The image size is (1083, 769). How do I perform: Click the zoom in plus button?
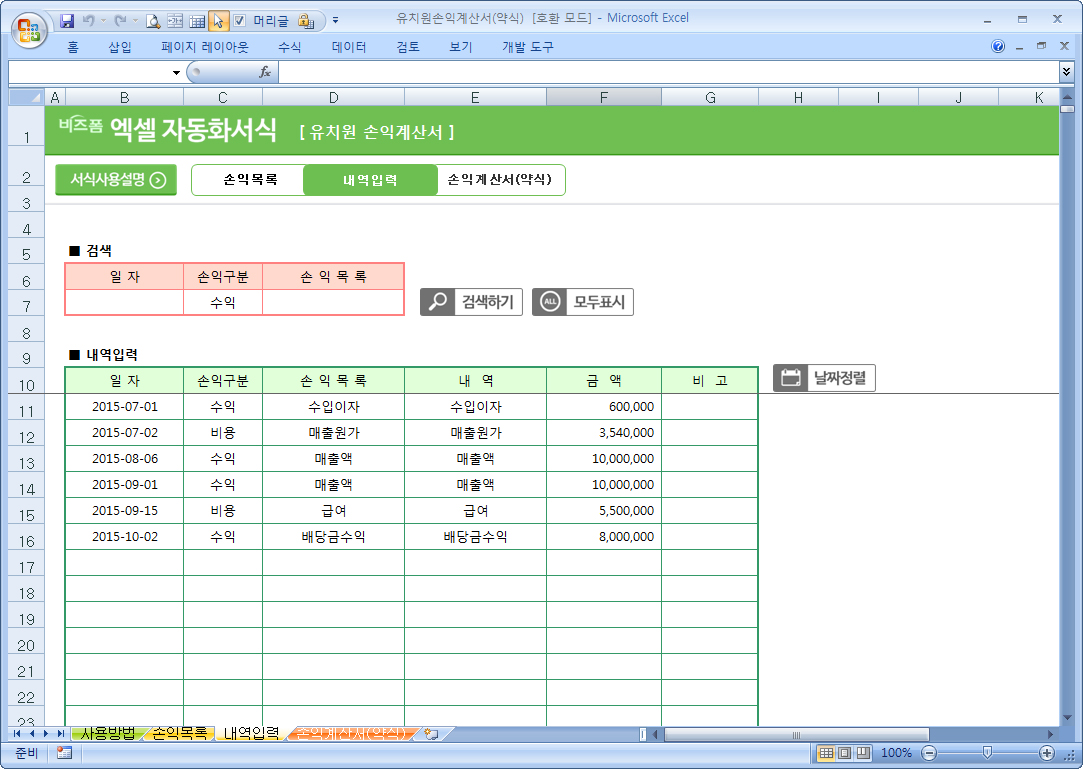coord(1047,753)
